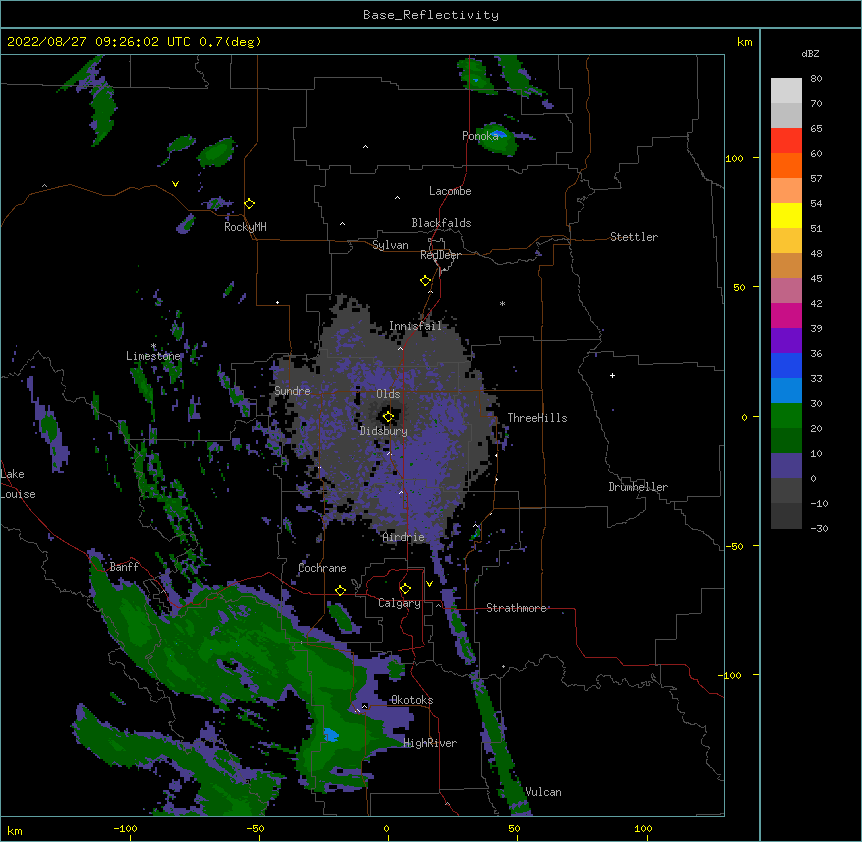The width and height of the screenshot is (862, 842).
Task: Select the yellow diamond marker above RockyMH
Action: point(250,203)
